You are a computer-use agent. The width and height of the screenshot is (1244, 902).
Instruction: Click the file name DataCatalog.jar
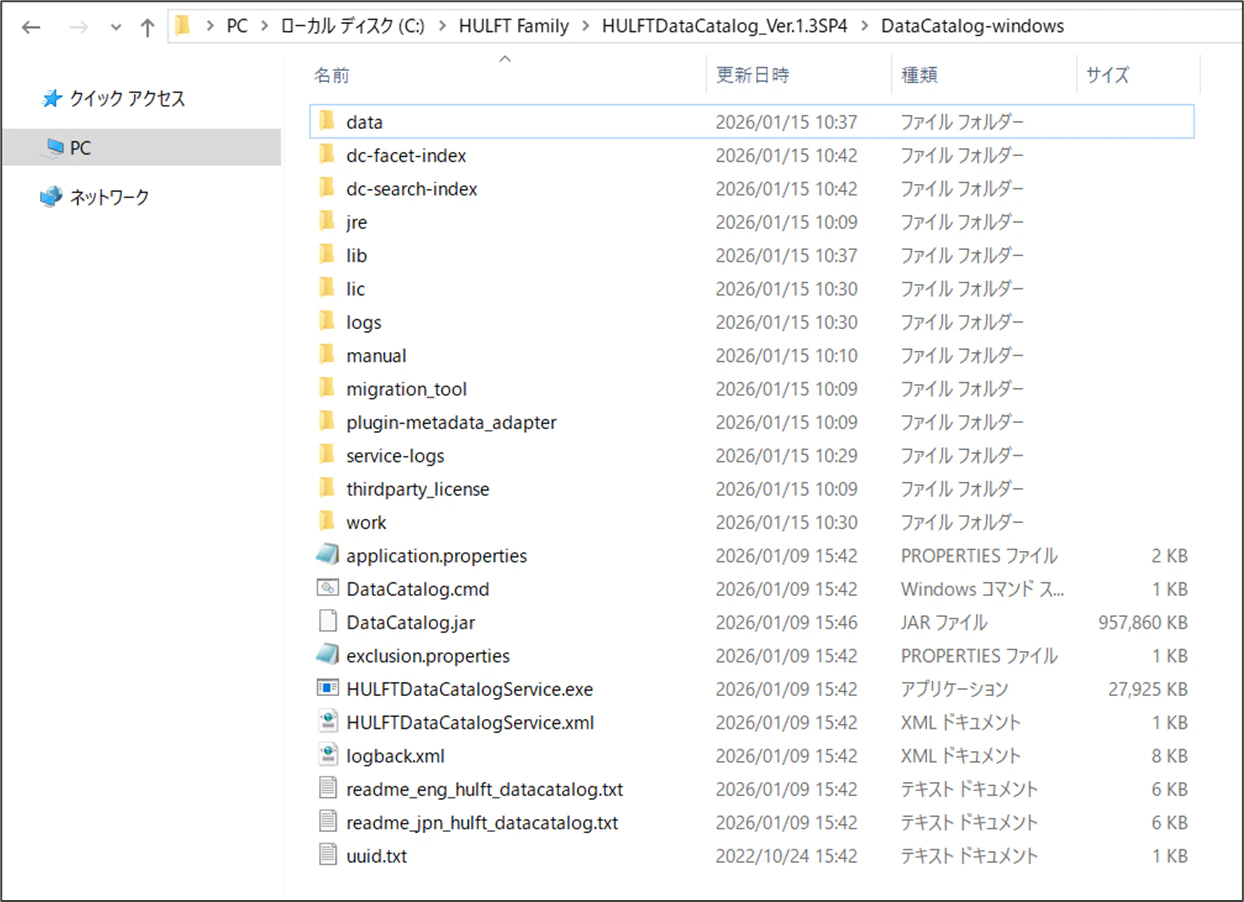tap(410, 622)
